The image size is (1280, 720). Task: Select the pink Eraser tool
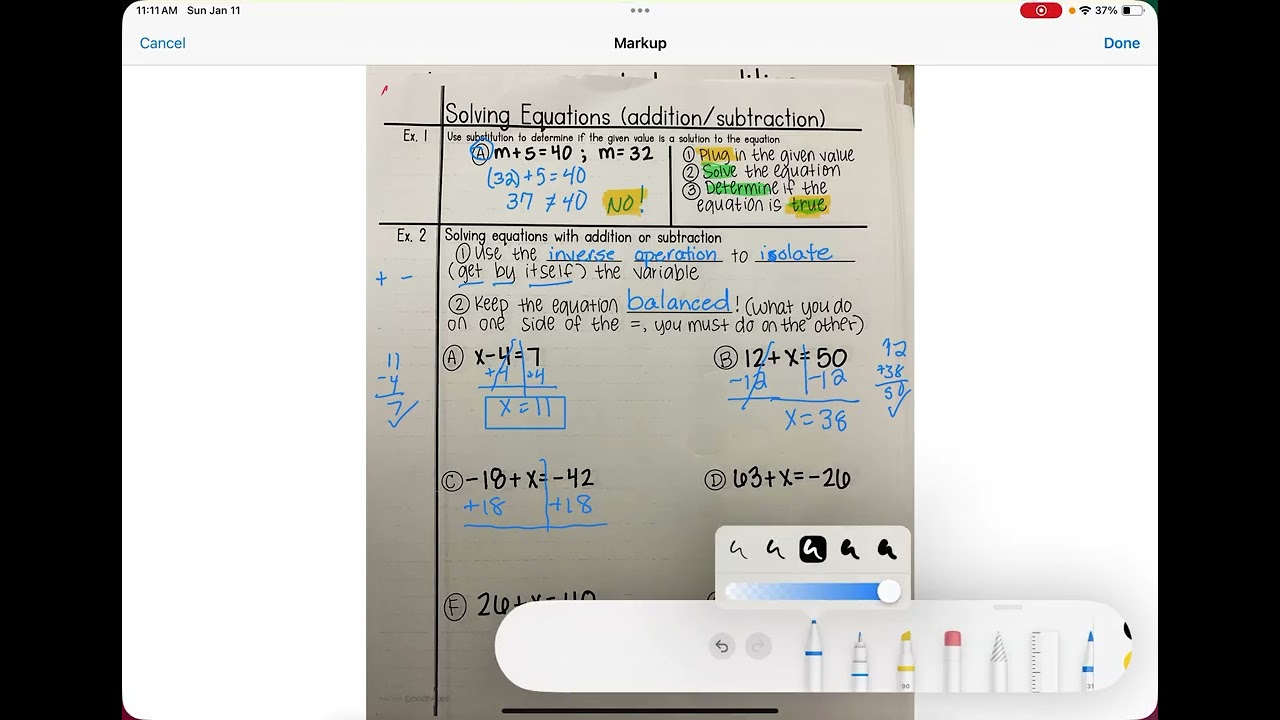pyautogui.click(x=952, y=660)
